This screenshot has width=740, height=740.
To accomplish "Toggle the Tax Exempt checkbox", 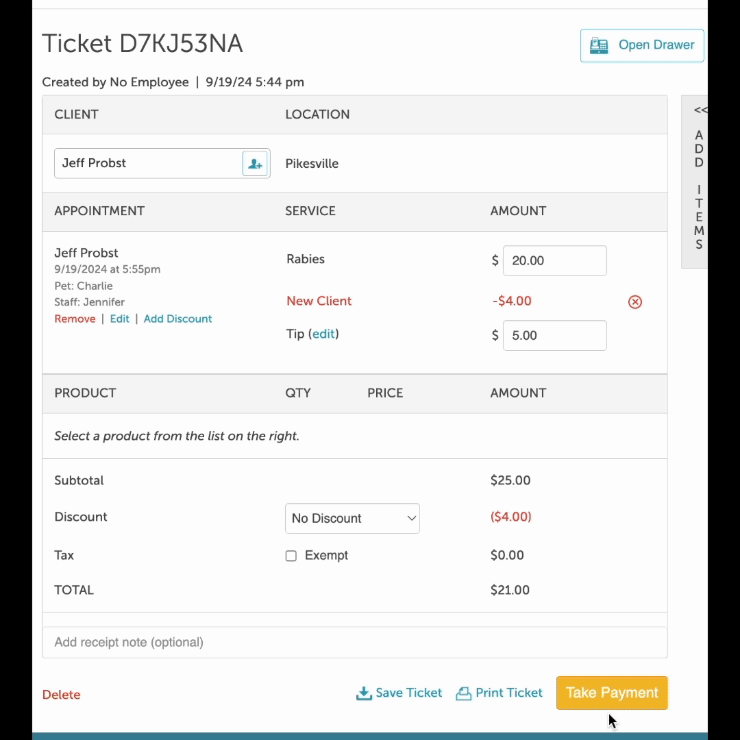I will pyautogui.click(x=291, y=556).
